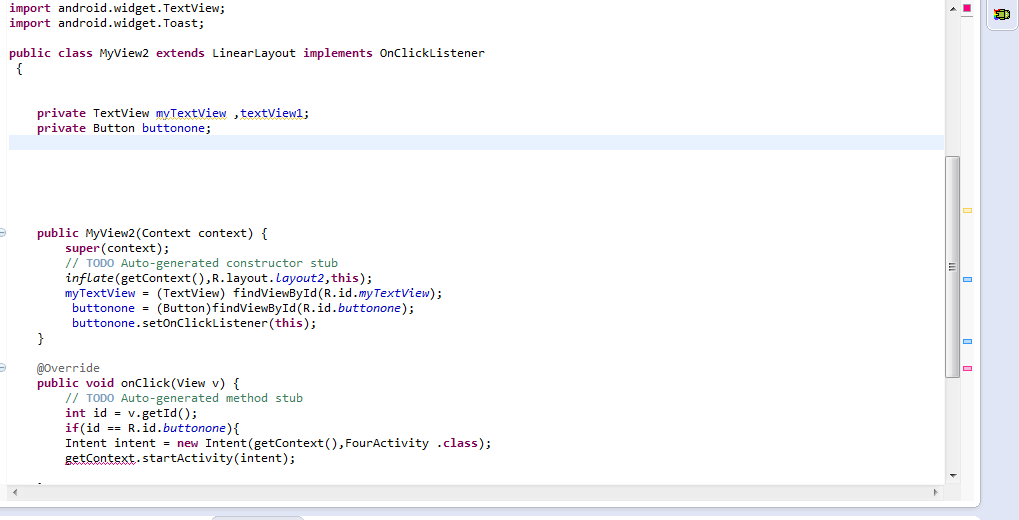Click "int id = v.getId();" line
Screen dimensions: 1019x520
[x=131, y=413]
